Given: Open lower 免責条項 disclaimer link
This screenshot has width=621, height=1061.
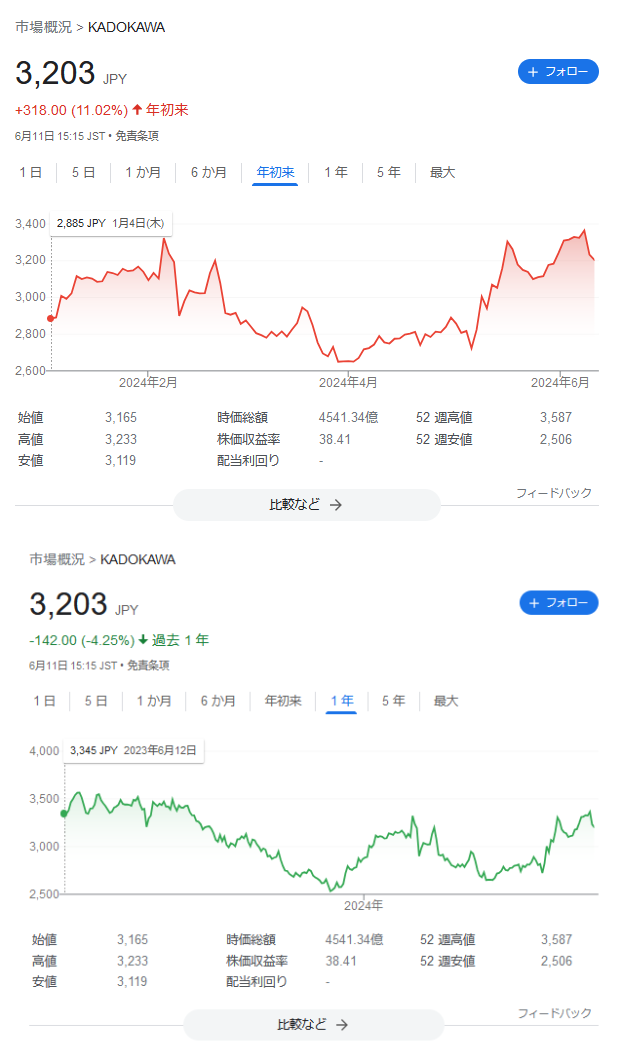Looking at the screenshot, I should pos(150,665).
